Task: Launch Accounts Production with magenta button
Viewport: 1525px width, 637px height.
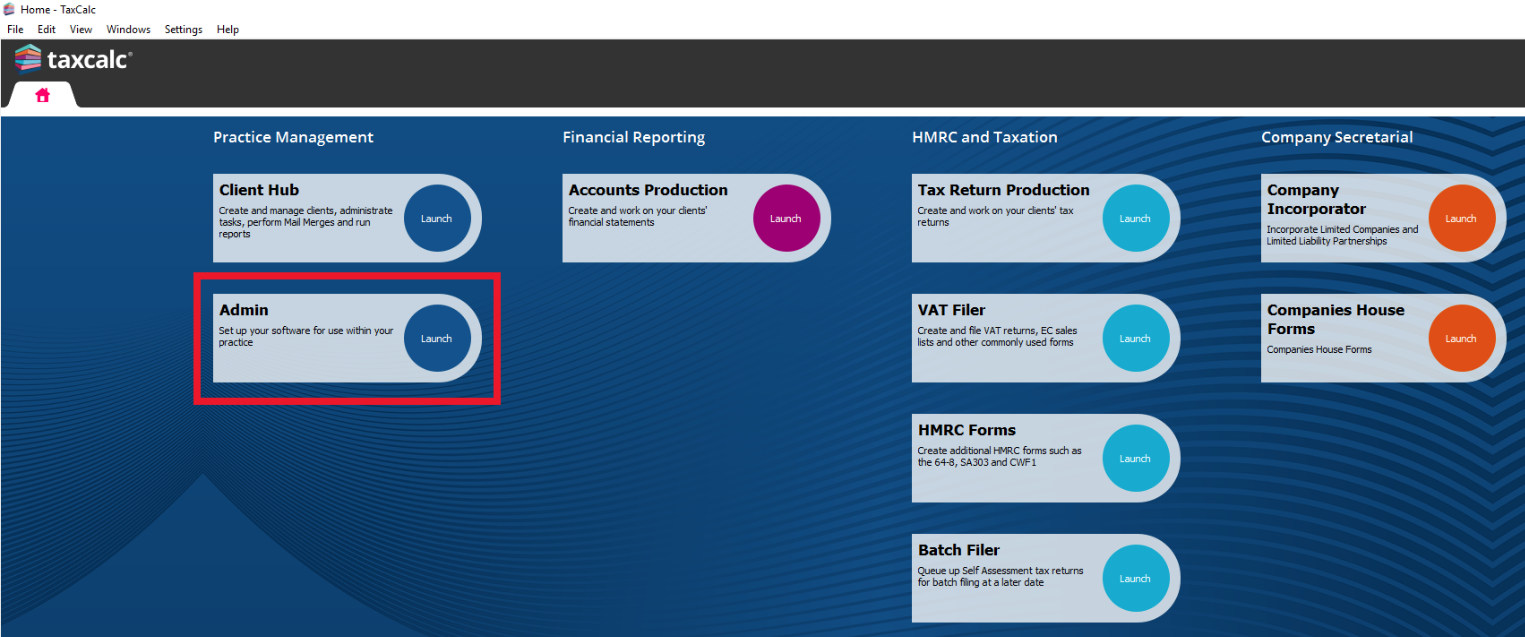Action: coord(785,219)
